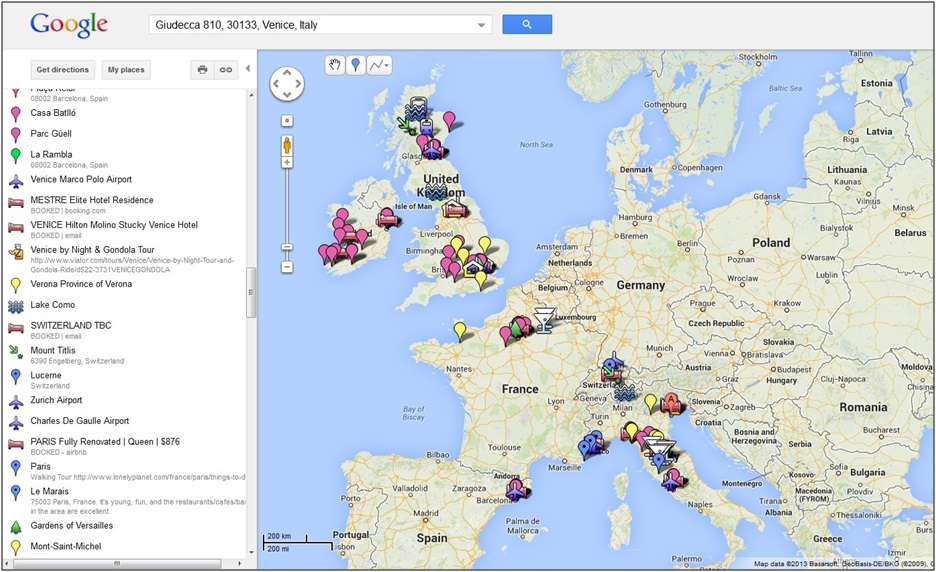Open the My places button
The height and width of the screenshot is (572, 936).
click(126, 70)
